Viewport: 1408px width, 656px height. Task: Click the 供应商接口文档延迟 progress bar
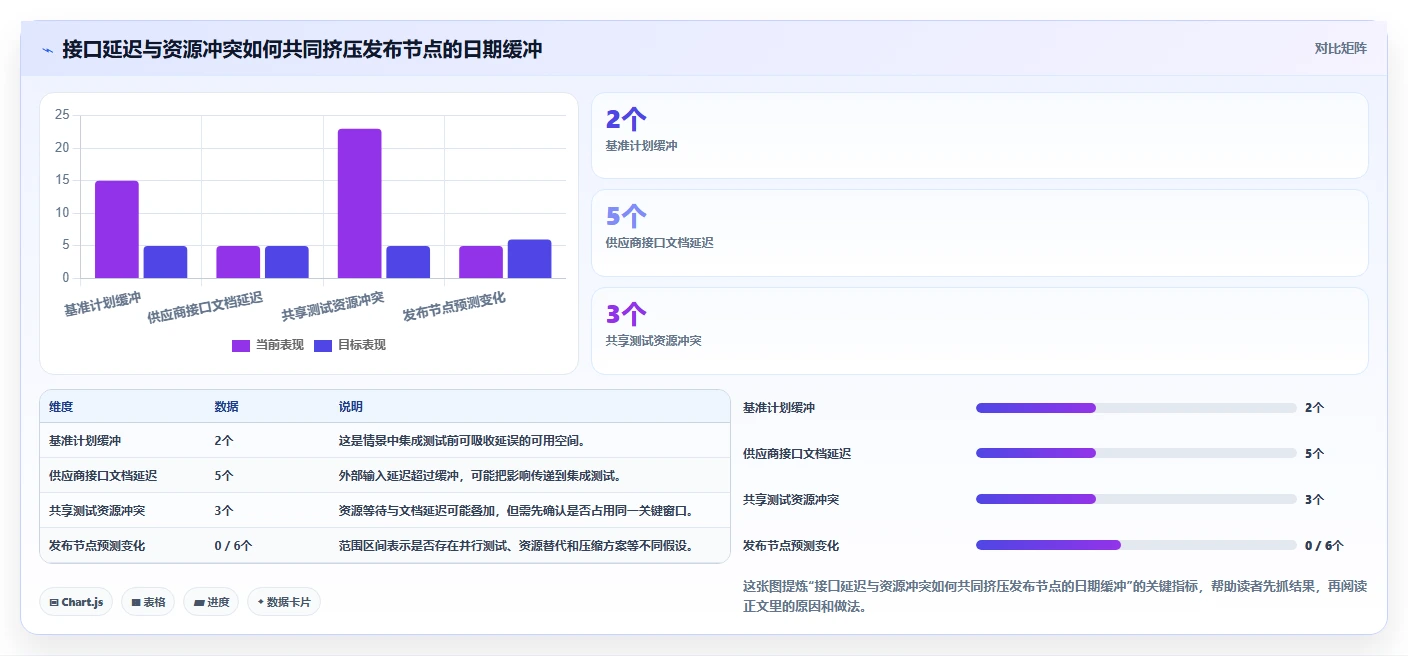pyautogui.click(x=1136, y=453)
